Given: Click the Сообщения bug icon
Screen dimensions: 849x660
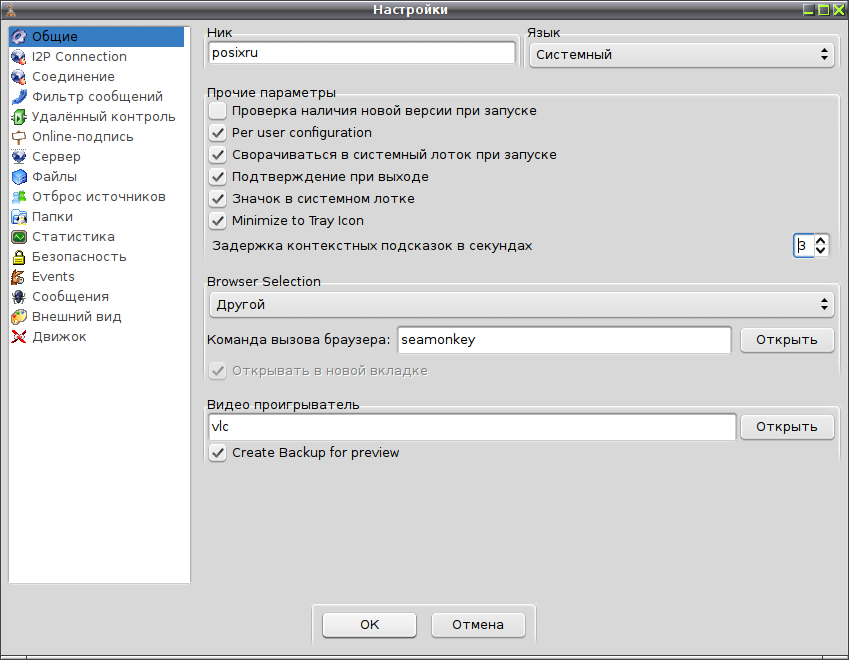Looking at the screenshot, I should pyautogui.click(x=19, y=297).
